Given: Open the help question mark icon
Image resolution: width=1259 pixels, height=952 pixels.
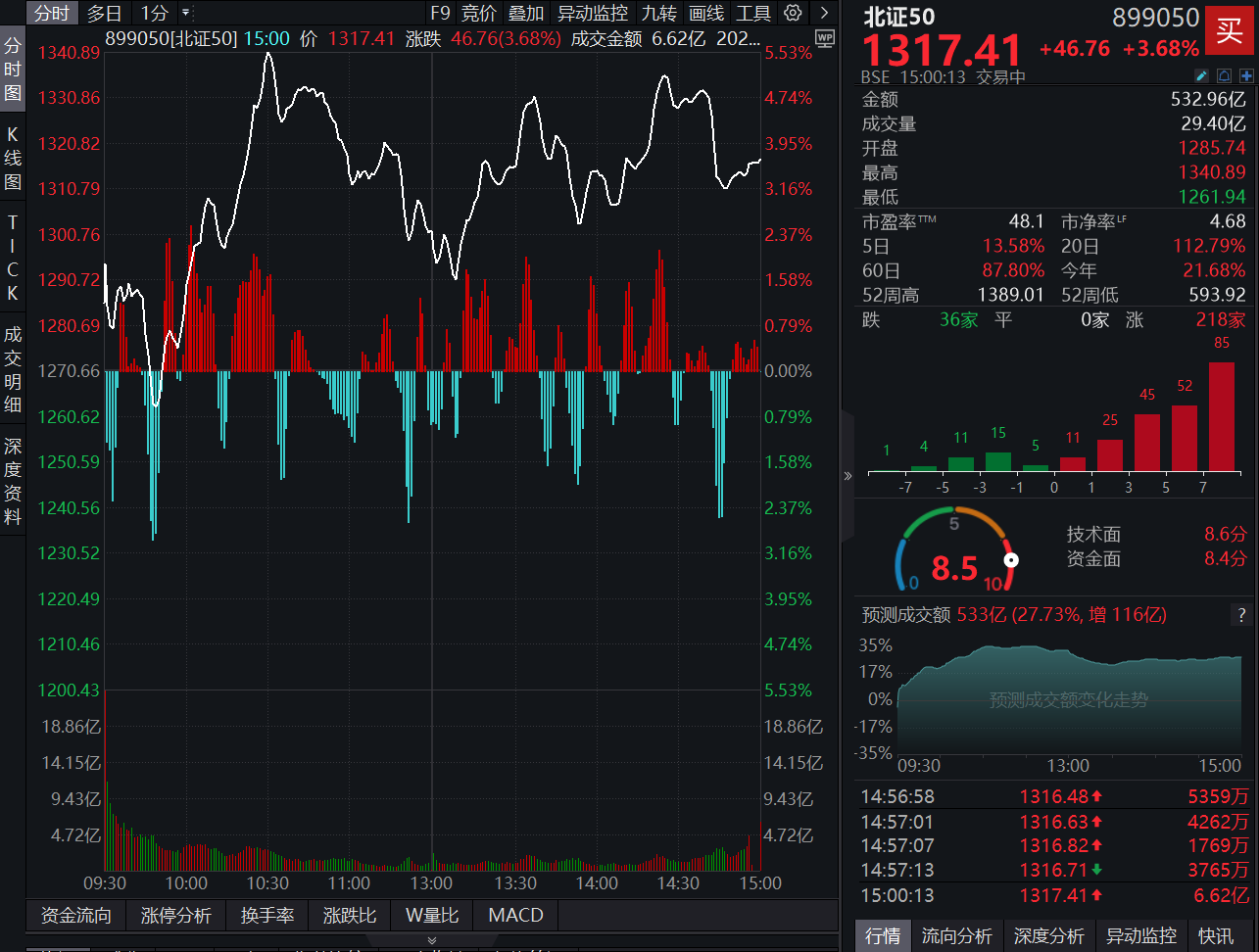Looking at the screenshot, I should (x=1241, y=615).
